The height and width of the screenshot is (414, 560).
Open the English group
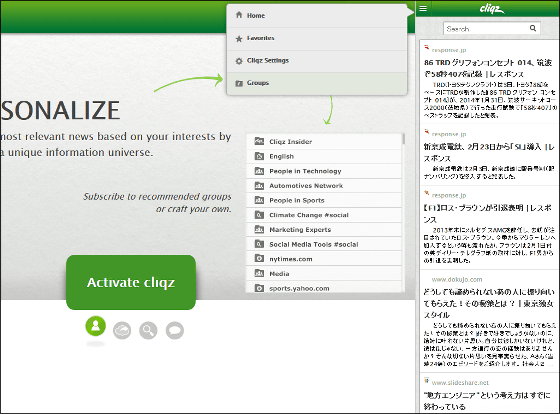click(324, 156)
